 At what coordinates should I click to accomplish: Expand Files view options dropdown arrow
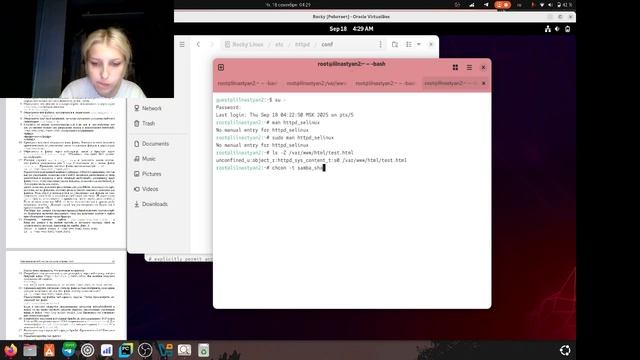tap(419, 44)
